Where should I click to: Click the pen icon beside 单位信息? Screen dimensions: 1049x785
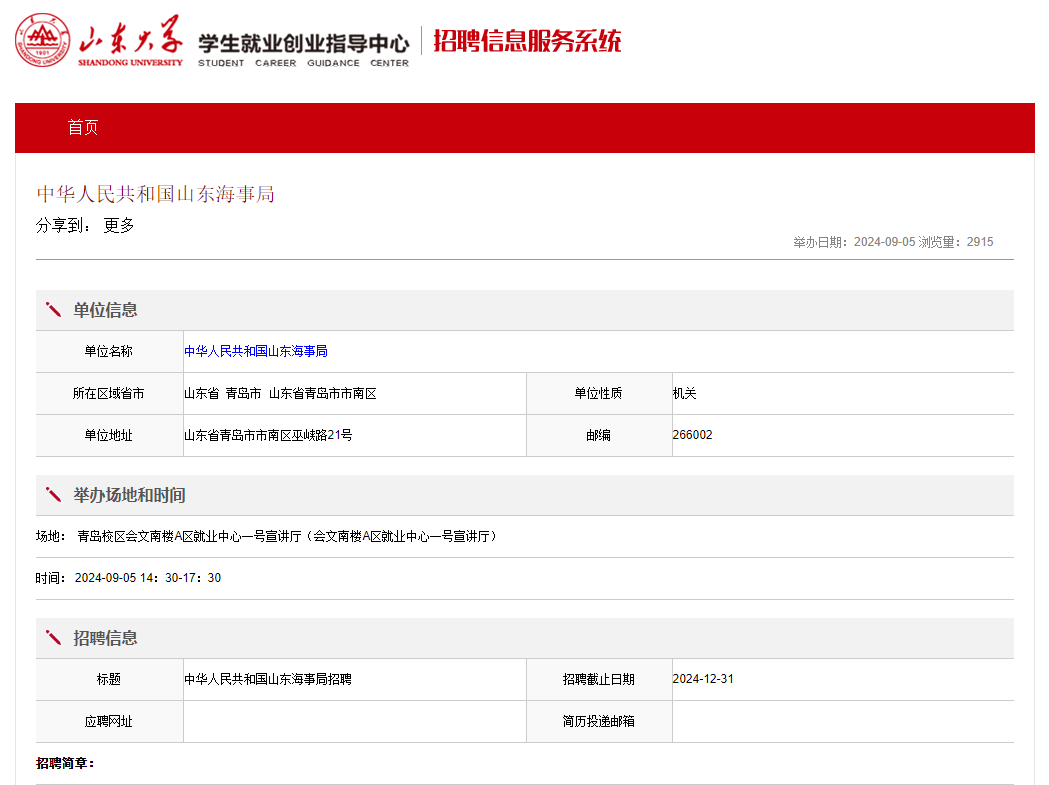coord(53,310)
